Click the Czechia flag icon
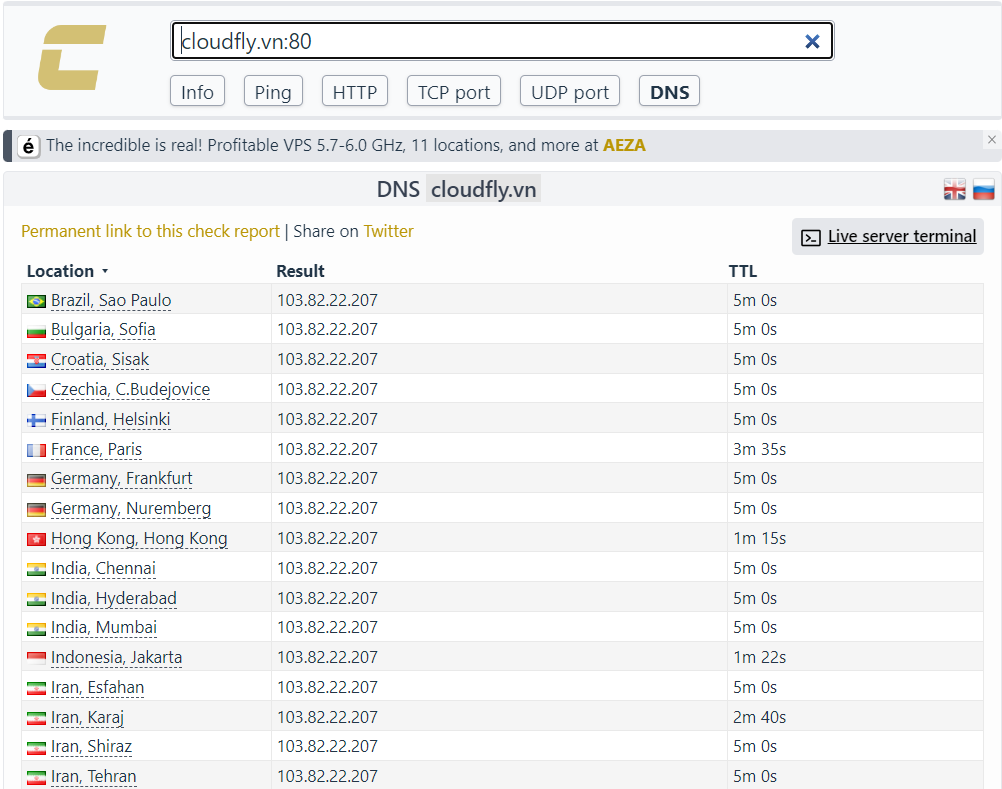1002x789 pixels. click(x=36, y=390)
